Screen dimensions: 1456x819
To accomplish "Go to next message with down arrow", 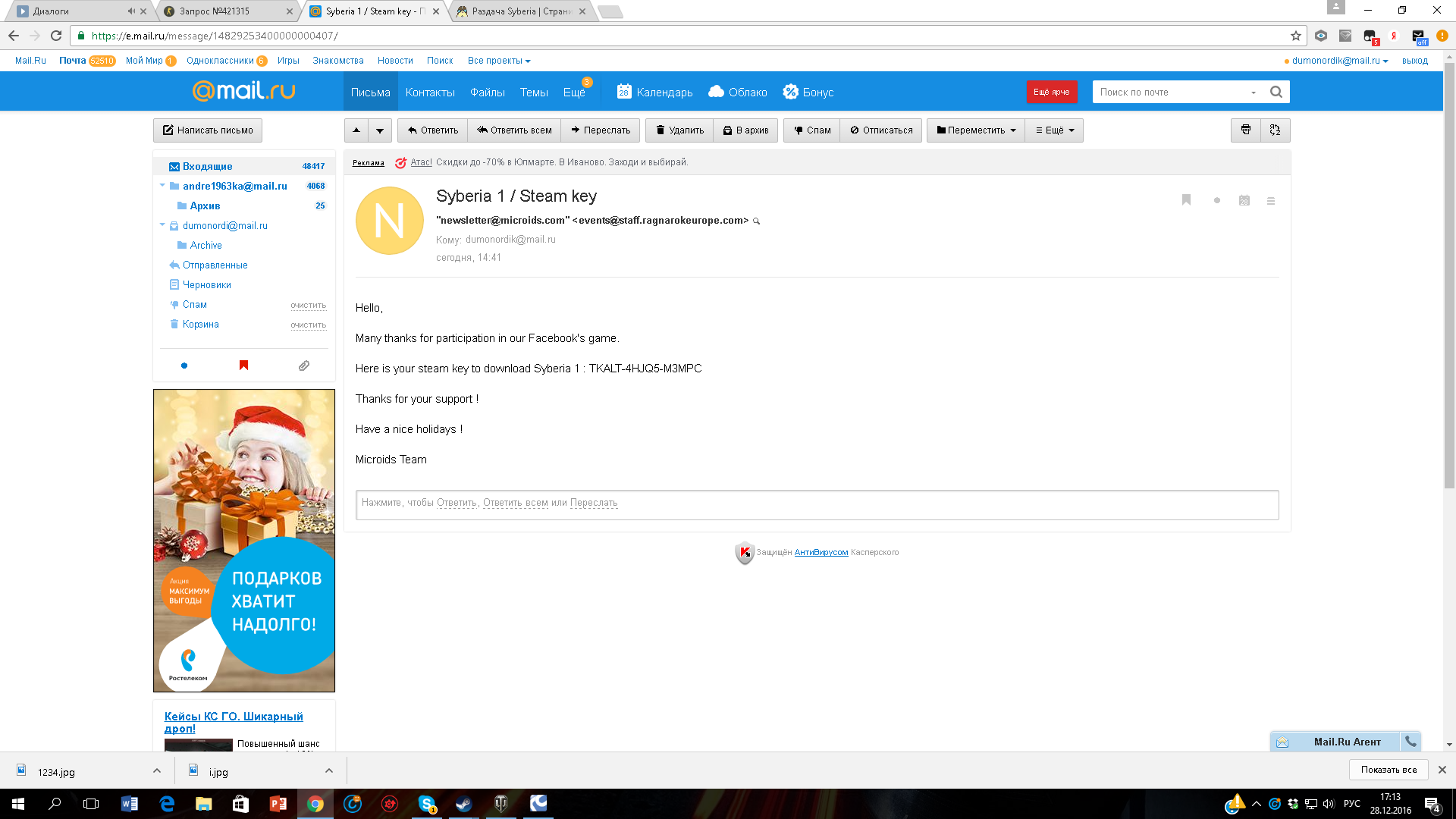I will click(x=380, y=130).
